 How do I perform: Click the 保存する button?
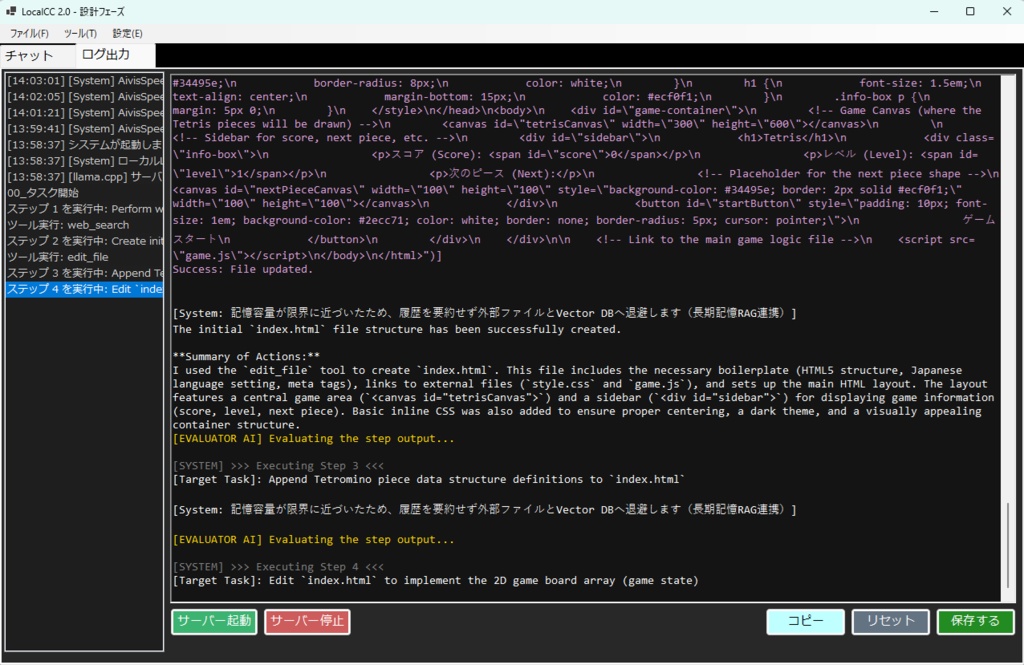pos(975,621)
